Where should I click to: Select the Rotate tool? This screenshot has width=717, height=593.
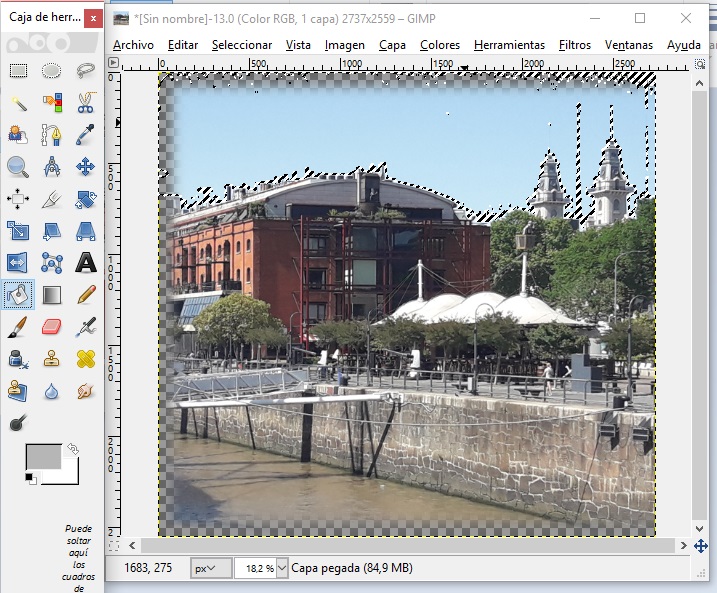coord(86,199)
